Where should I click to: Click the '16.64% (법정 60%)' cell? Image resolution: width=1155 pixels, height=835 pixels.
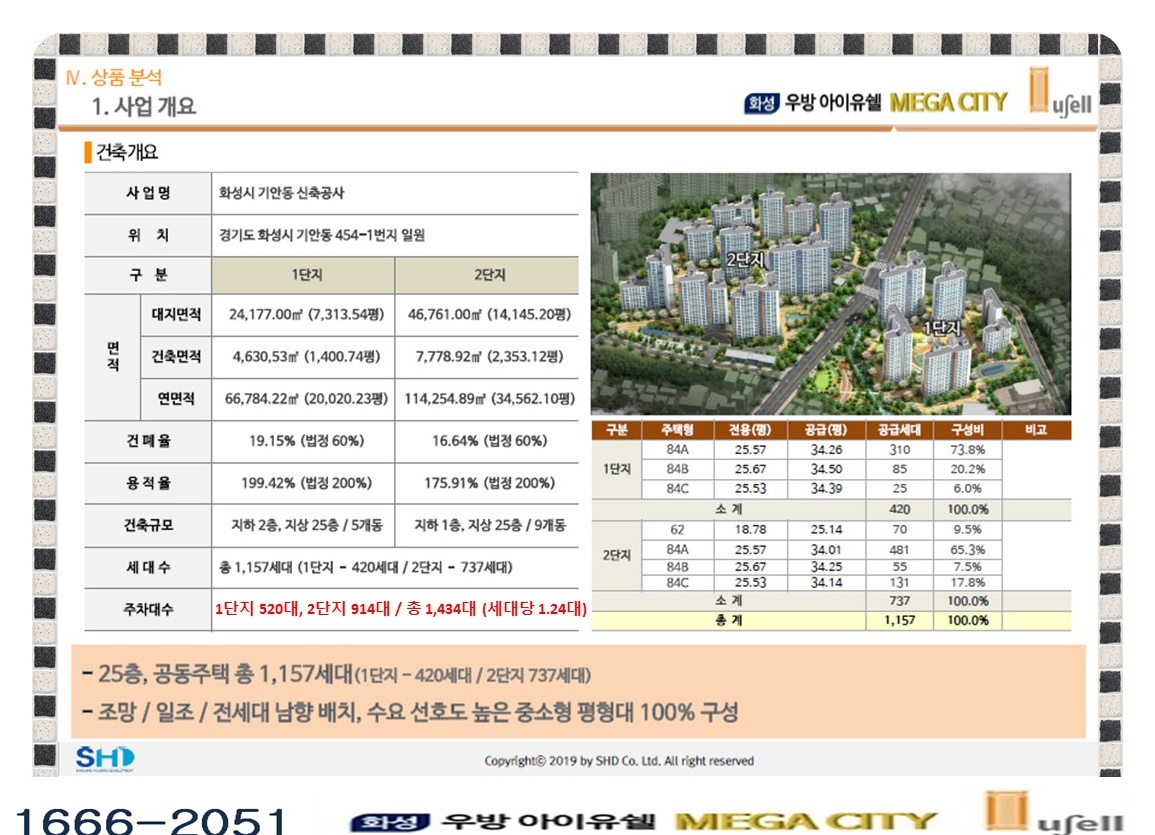pyautogui.click(x=489, y=440)
